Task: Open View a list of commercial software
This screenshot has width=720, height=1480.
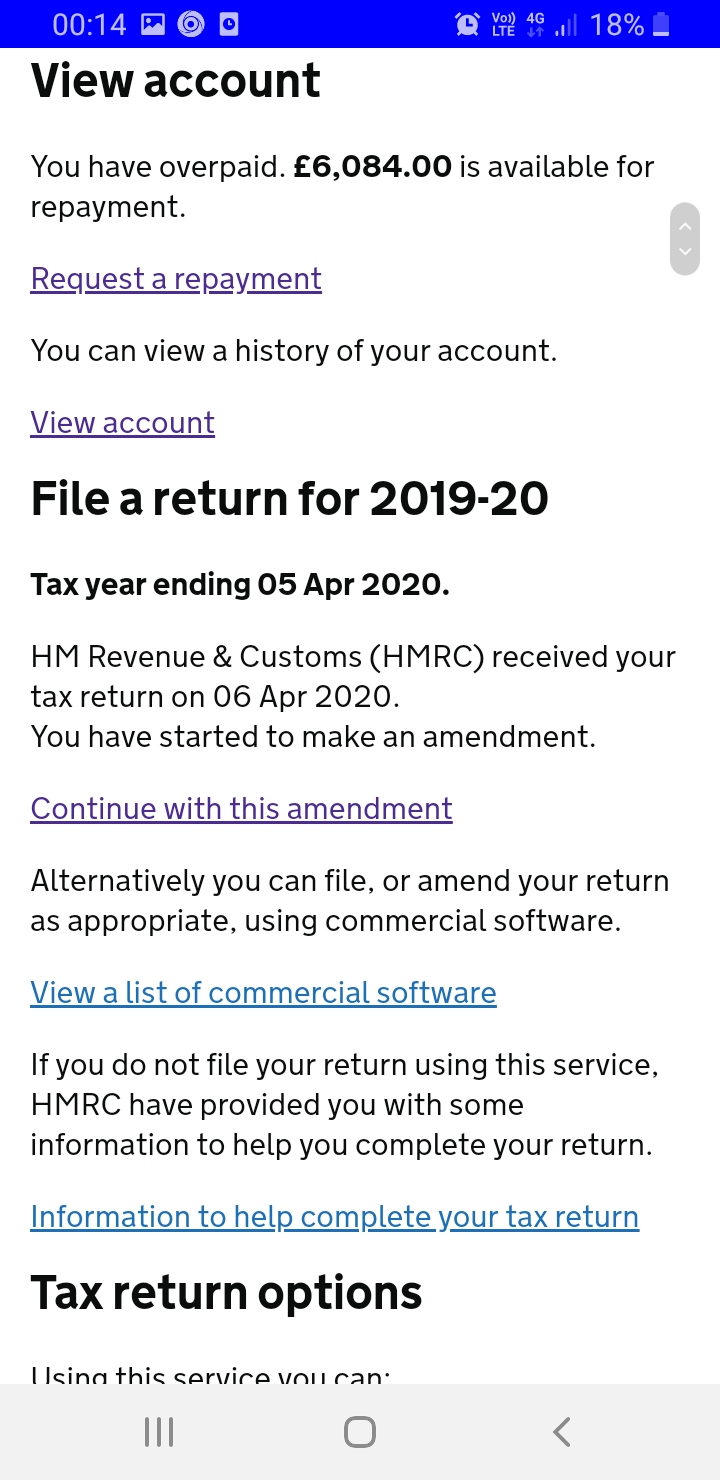Action: [263, 992]
